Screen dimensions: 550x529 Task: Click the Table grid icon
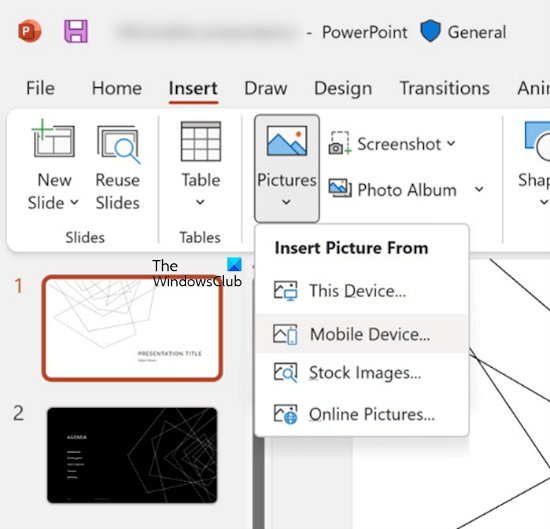pyautogui.click(x=201, y=141)
